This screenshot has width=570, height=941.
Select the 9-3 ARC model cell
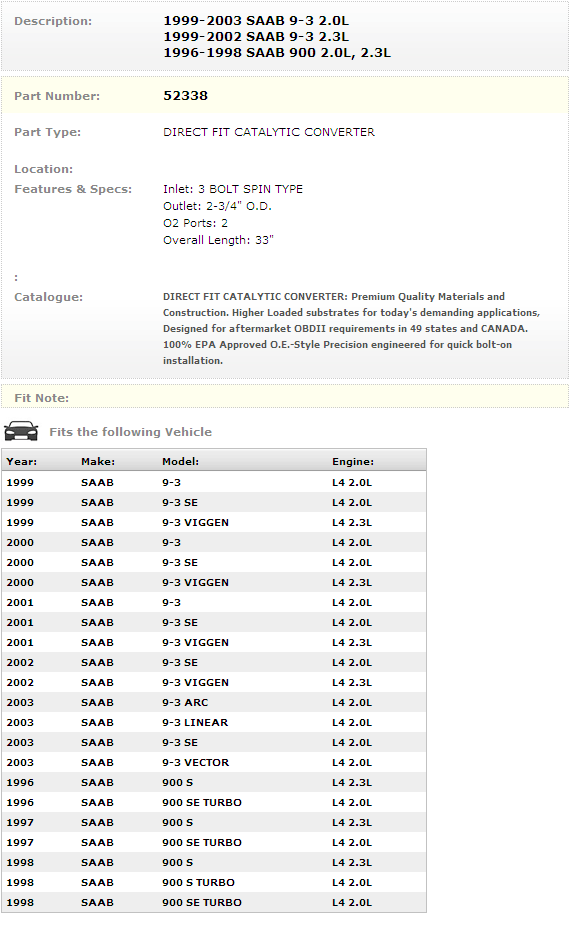click(185, 703)
